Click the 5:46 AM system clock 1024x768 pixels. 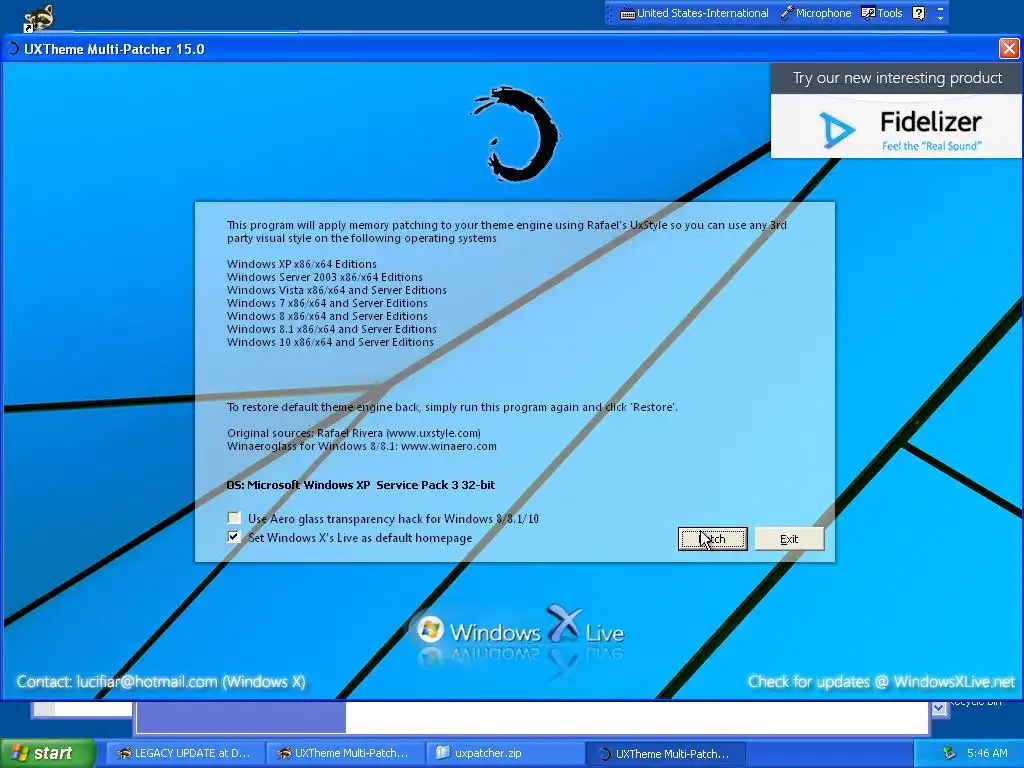(987, 753)
